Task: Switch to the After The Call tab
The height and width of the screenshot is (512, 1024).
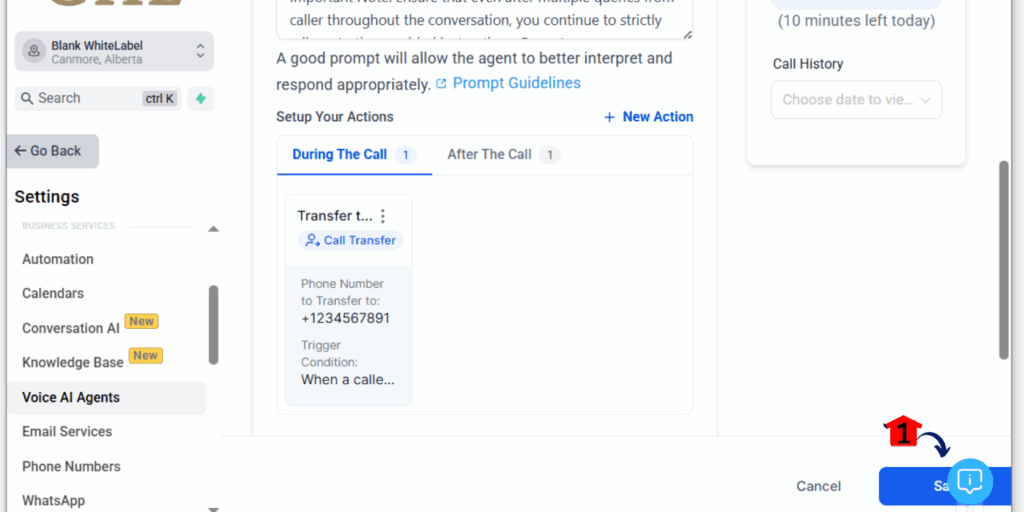Action: [x=503, y=155]
